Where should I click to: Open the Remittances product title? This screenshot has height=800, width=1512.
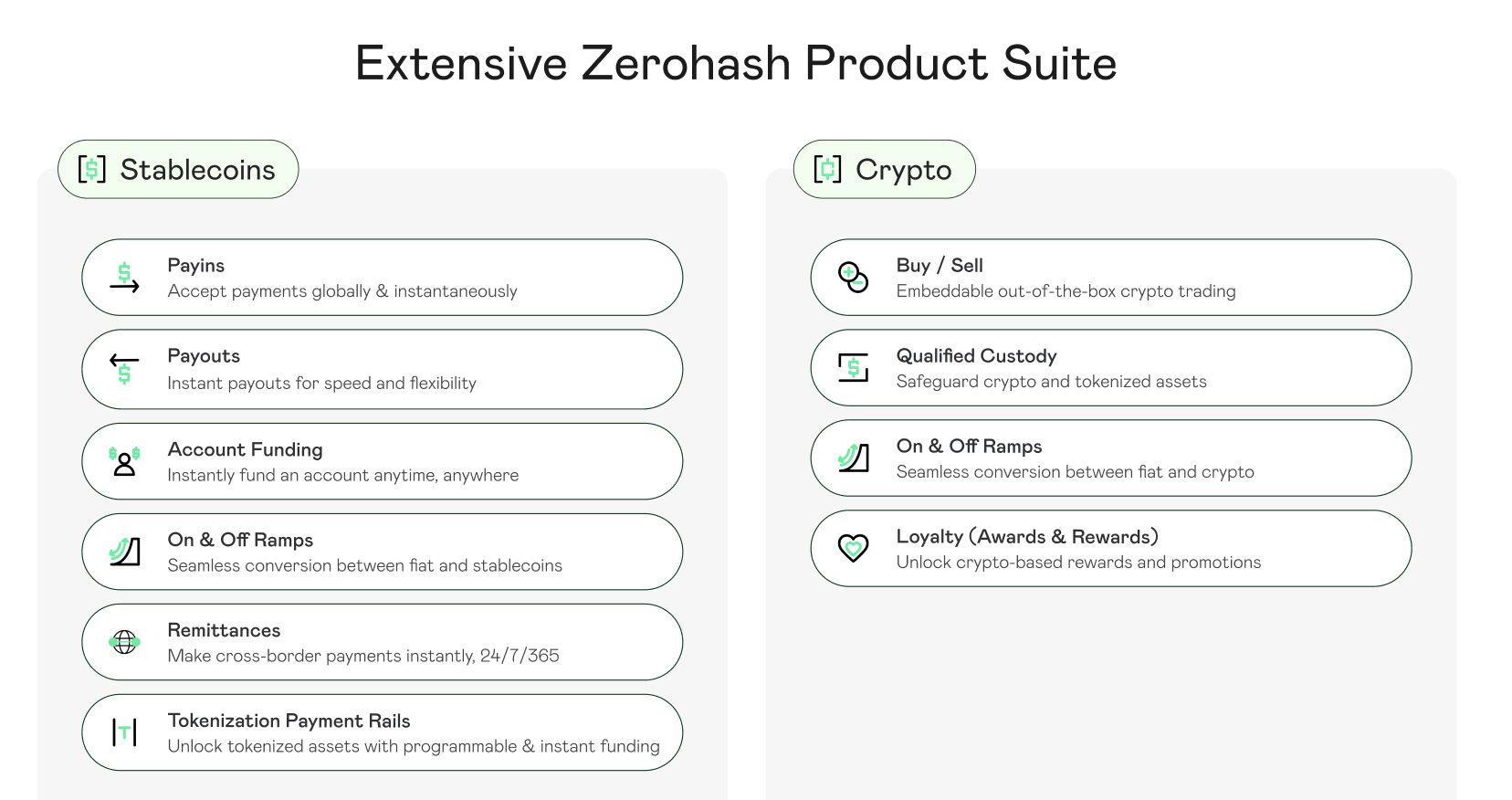(224, 630)
